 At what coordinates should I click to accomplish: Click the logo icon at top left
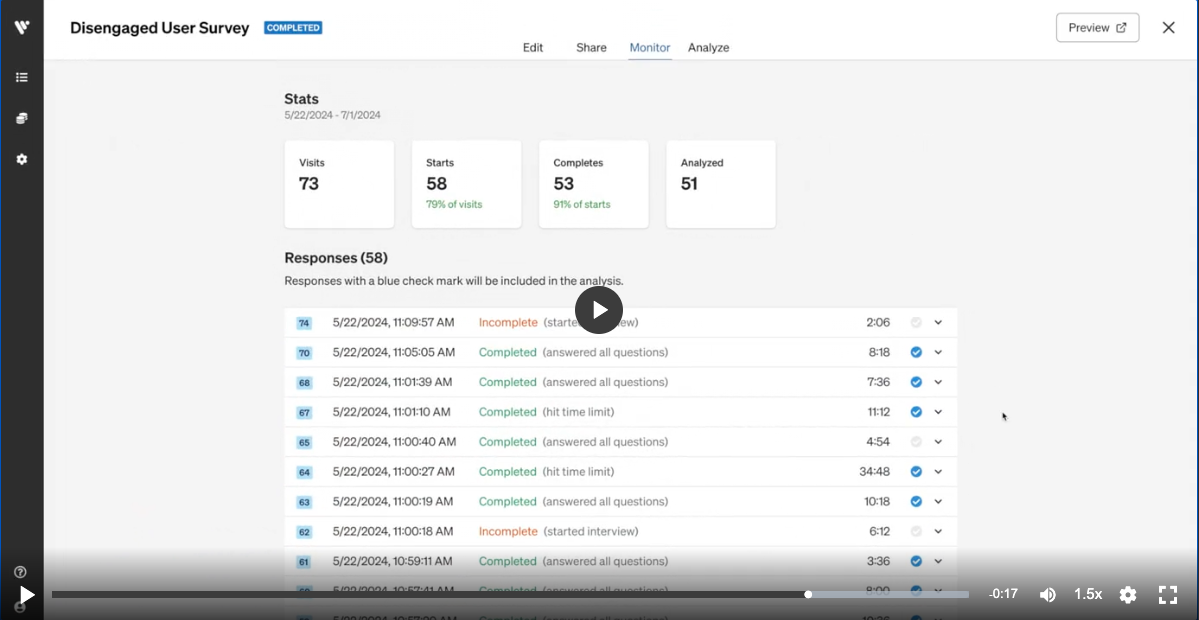coord(22,27)
